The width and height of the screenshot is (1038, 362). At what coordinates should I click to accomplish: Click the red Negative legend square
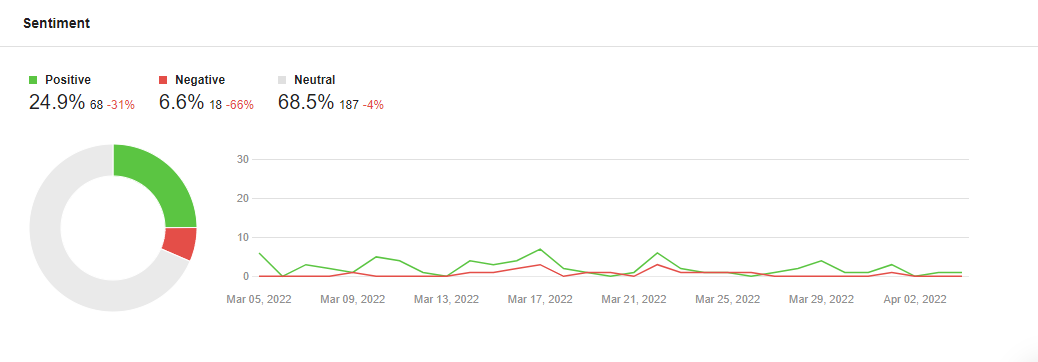click(x=164, y=80)
